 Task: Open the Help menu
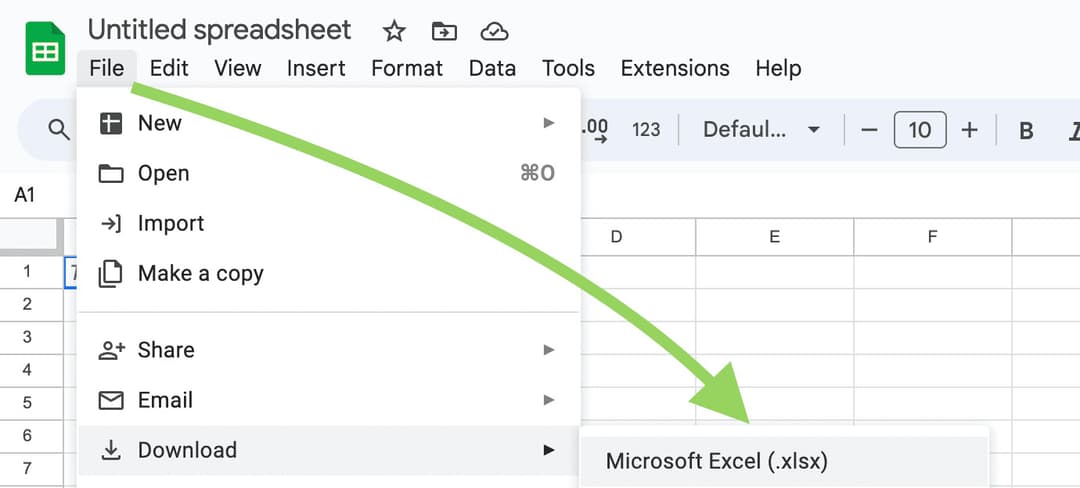tap(778, 68)
